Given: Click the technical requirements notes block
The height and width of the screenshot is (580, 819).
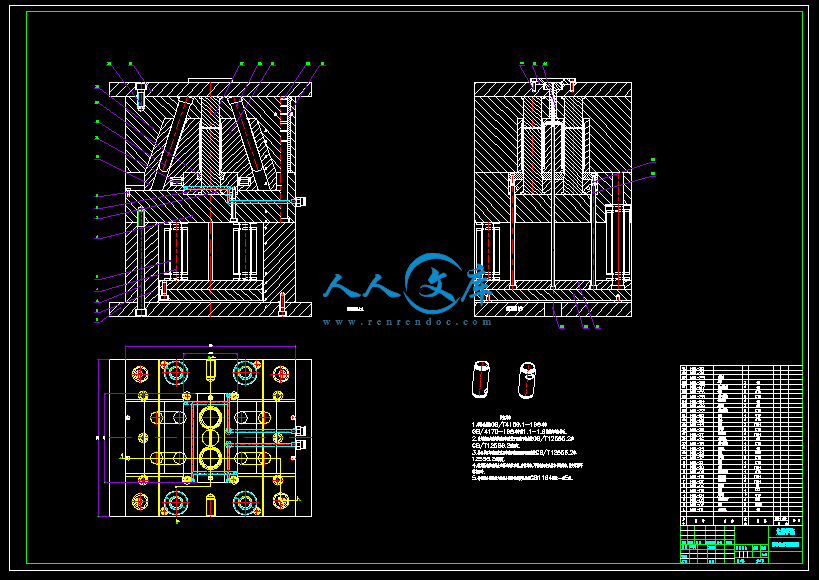Looking at the screenshot, I should pyautogui.click(x=527, y=447).
